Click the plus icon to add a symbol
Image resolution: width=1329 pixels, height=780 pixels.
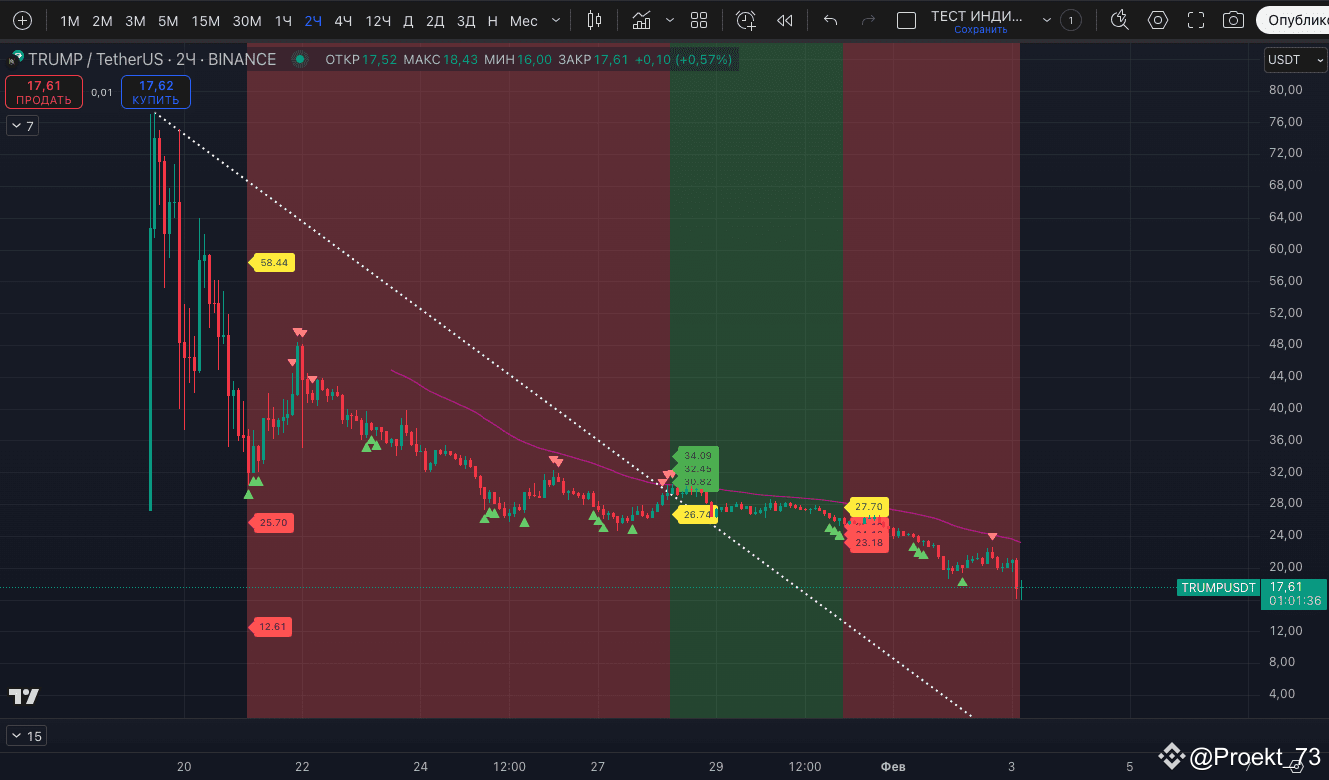pyautogui.click(x=22, y=20)
